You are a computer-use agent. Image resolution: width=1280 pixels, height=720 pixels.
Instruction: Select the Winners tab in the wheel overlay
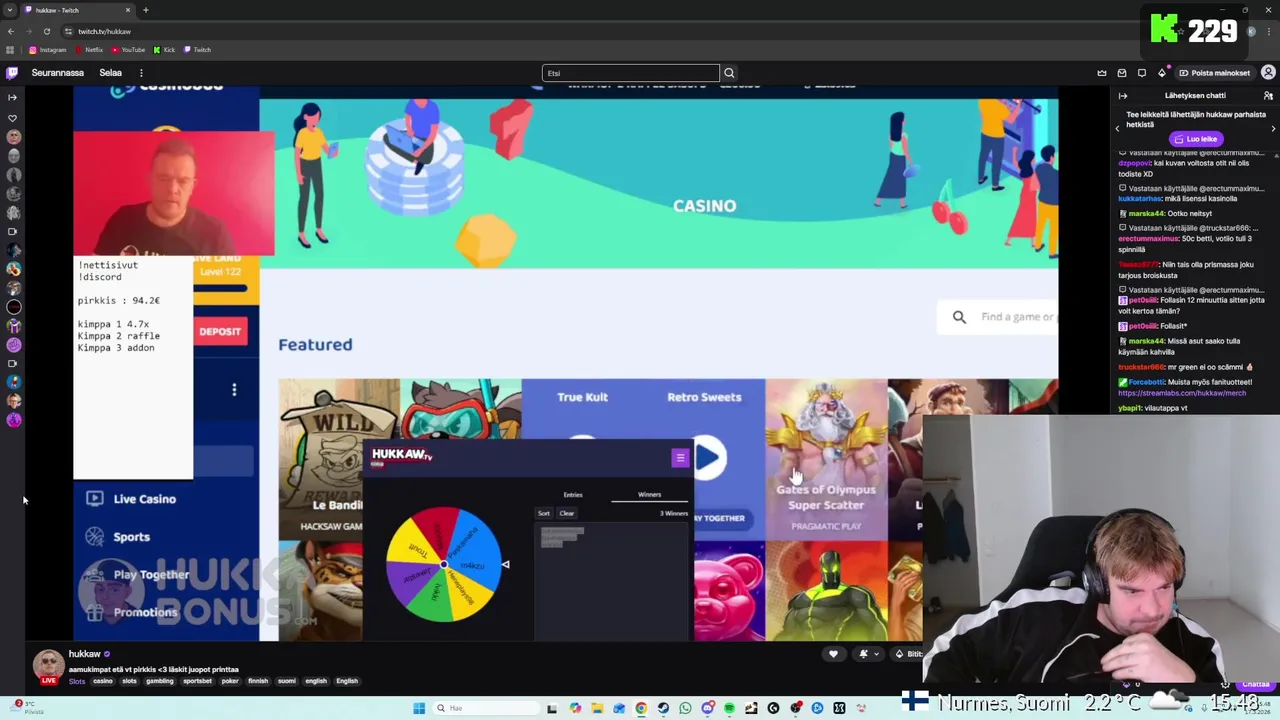tap(649, 495)
